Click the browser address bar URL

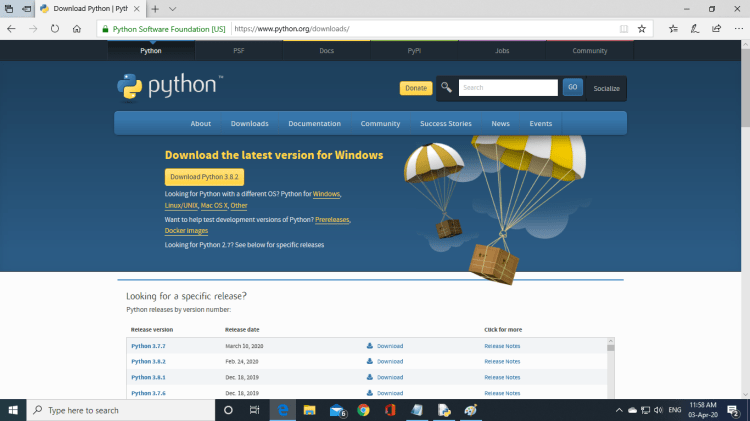292,29
